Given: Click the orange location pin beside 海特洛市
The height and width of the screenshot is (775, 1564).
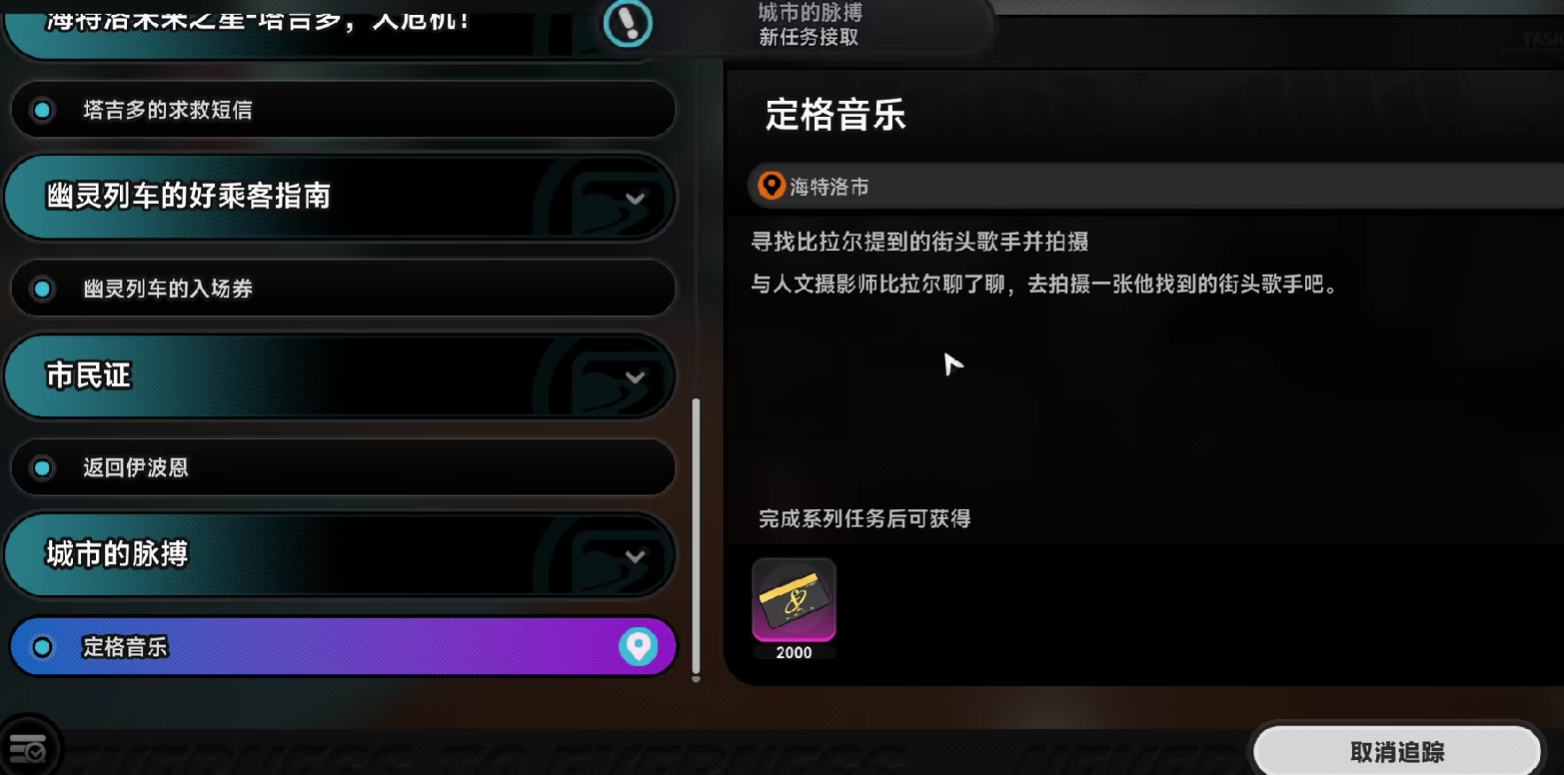Looking at the screenshot, I should 771,186.
